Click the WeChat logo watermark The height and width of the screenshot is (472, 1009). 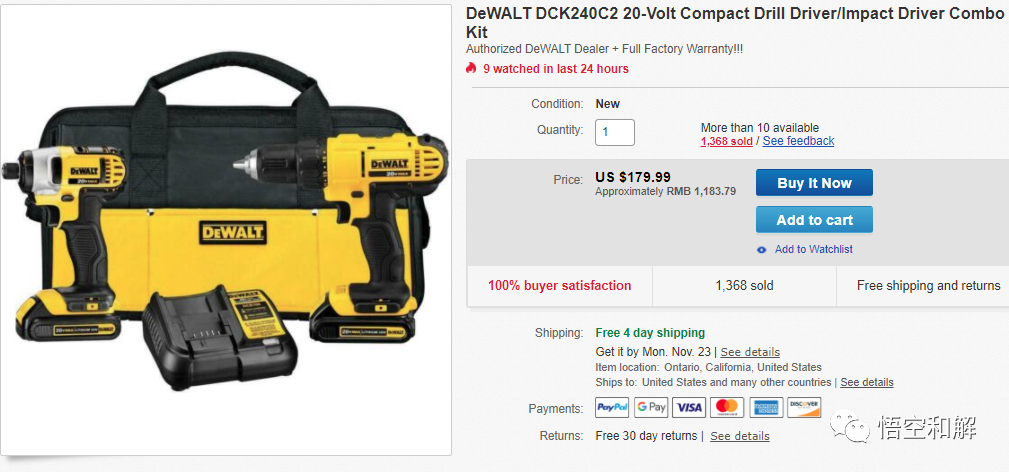849,426
